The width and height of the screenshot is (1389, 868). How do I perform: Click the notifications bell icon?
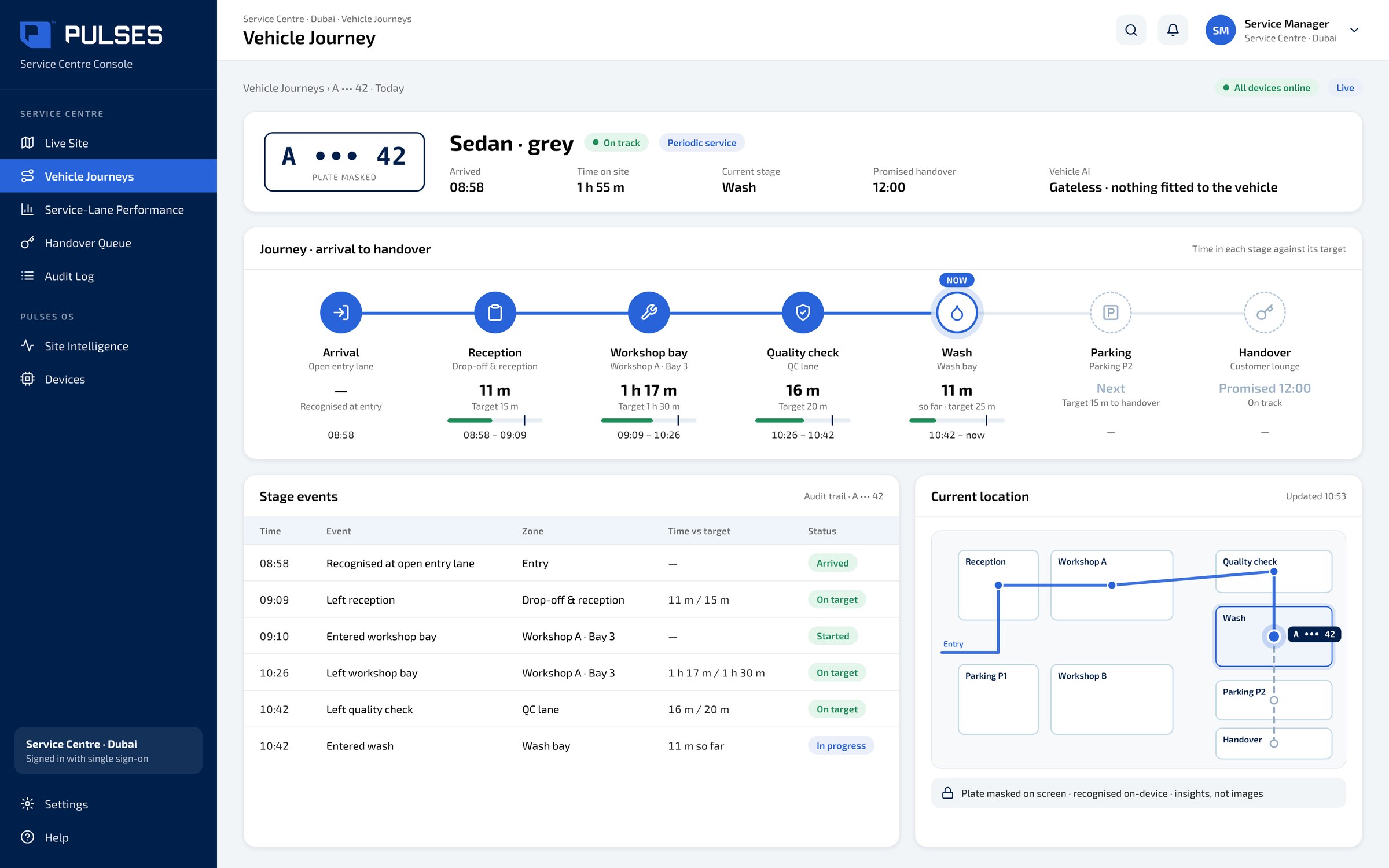click(x=1173, y=30)
